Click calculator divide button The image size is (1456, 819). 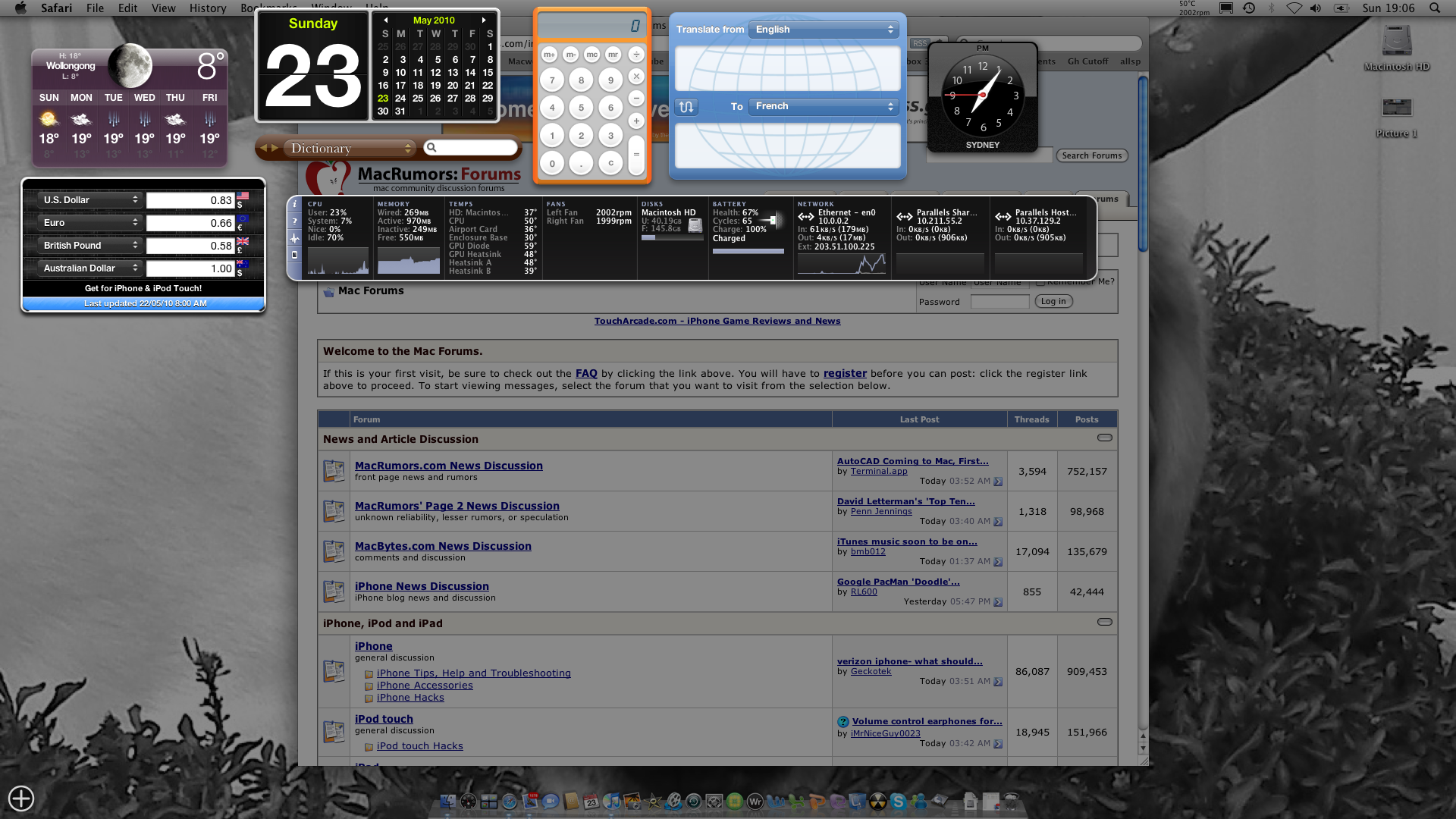click(636, 55)
